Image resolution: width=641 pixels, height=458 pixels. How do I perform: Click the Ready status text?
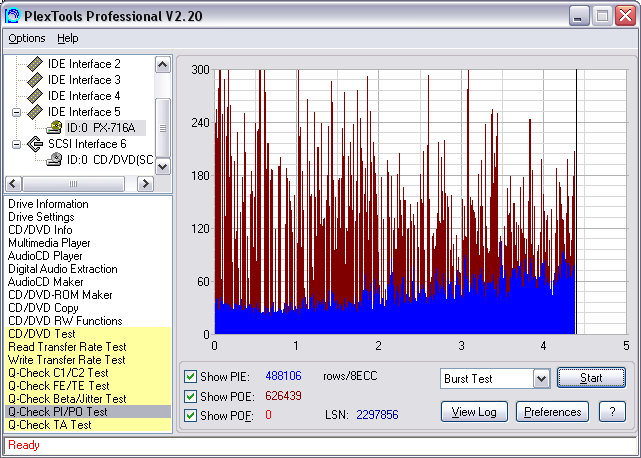click(x=24, y=445)
